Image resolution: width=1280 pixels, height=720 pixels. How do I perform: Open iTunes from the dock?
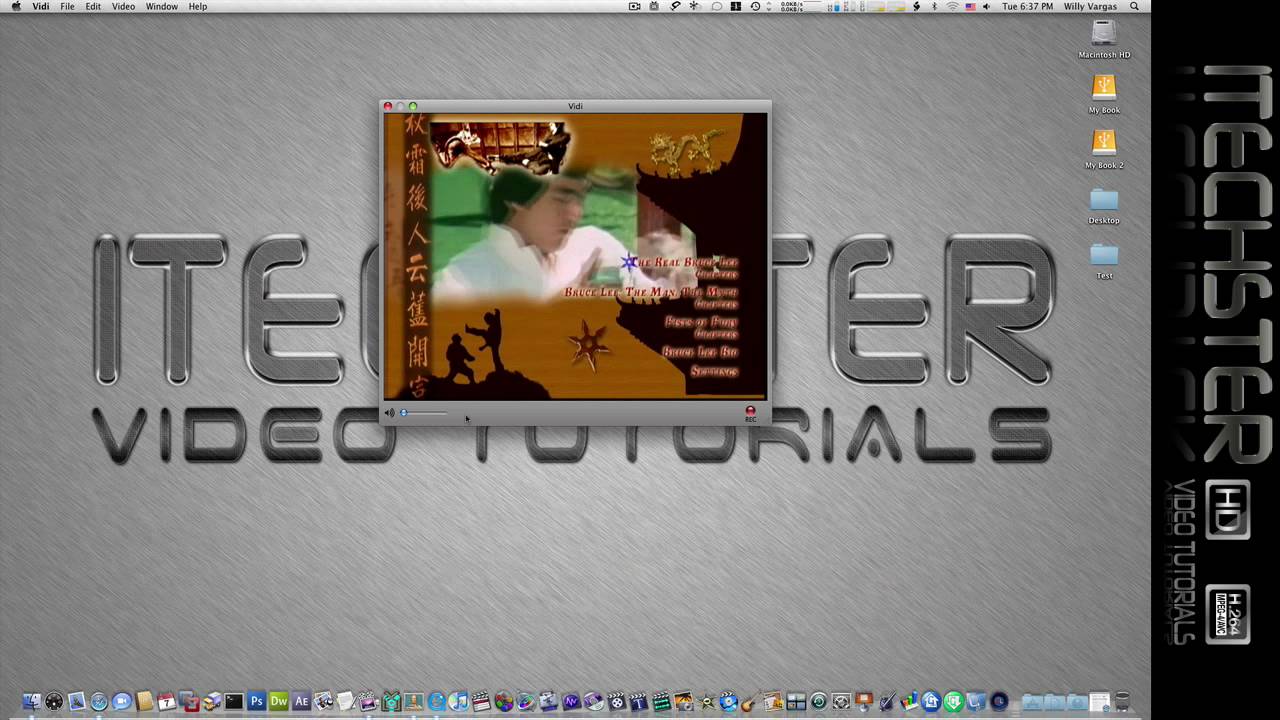click(x=458, y=702)
